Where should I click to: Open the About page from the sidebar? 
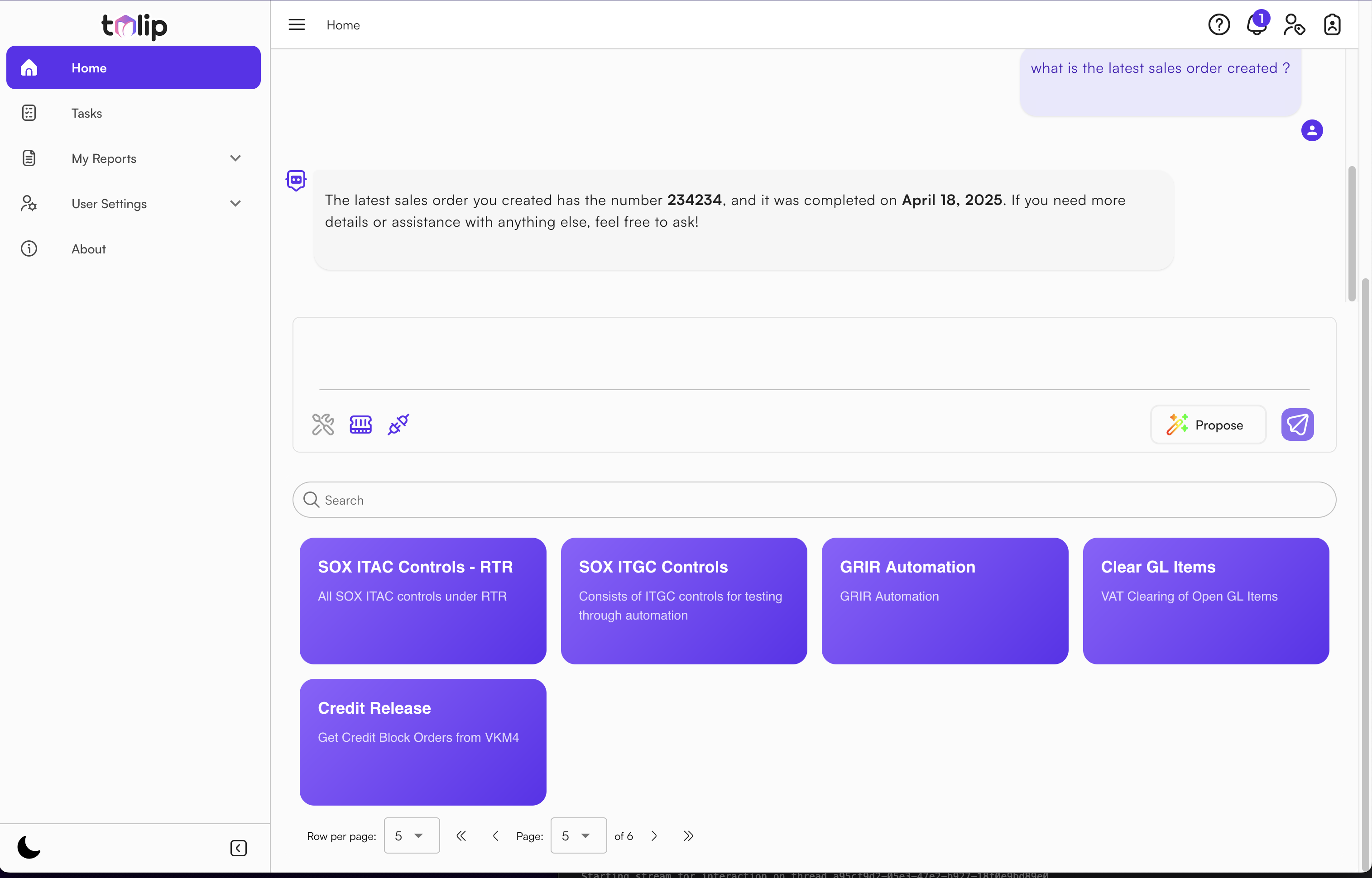click(x=89, y=248)
